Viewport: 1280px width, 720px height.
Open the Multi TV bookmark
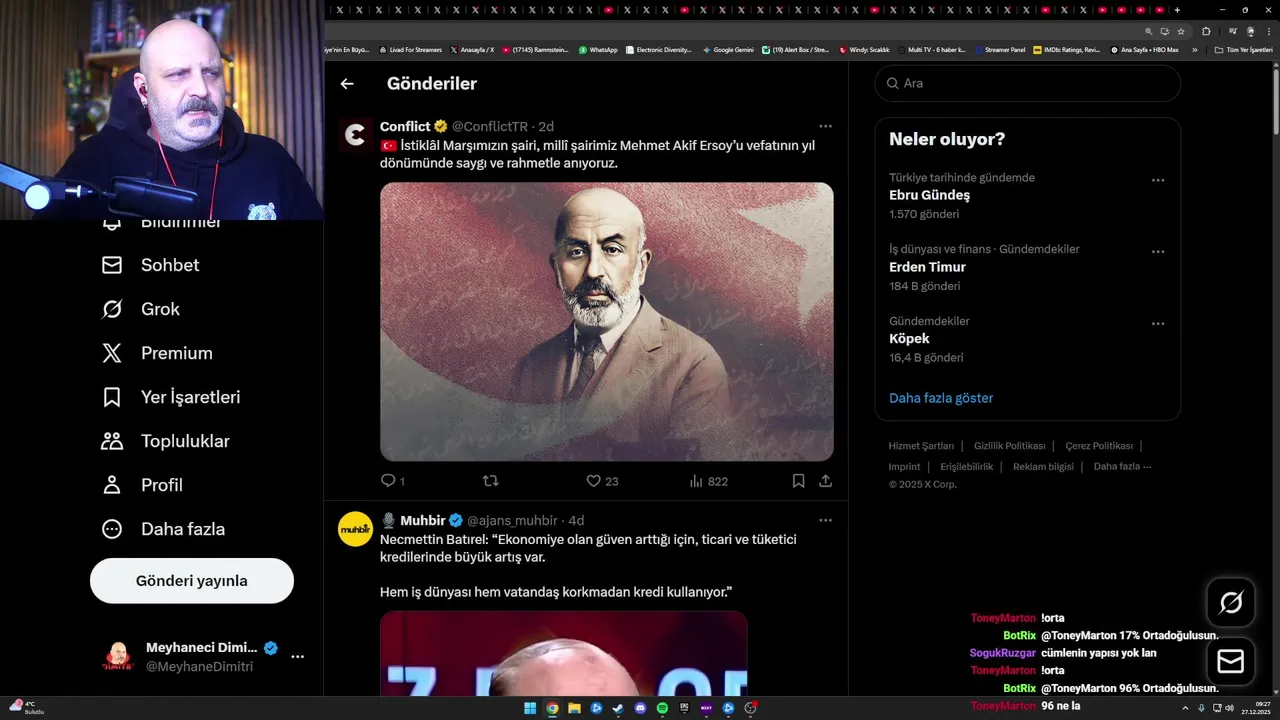[931, 49]
